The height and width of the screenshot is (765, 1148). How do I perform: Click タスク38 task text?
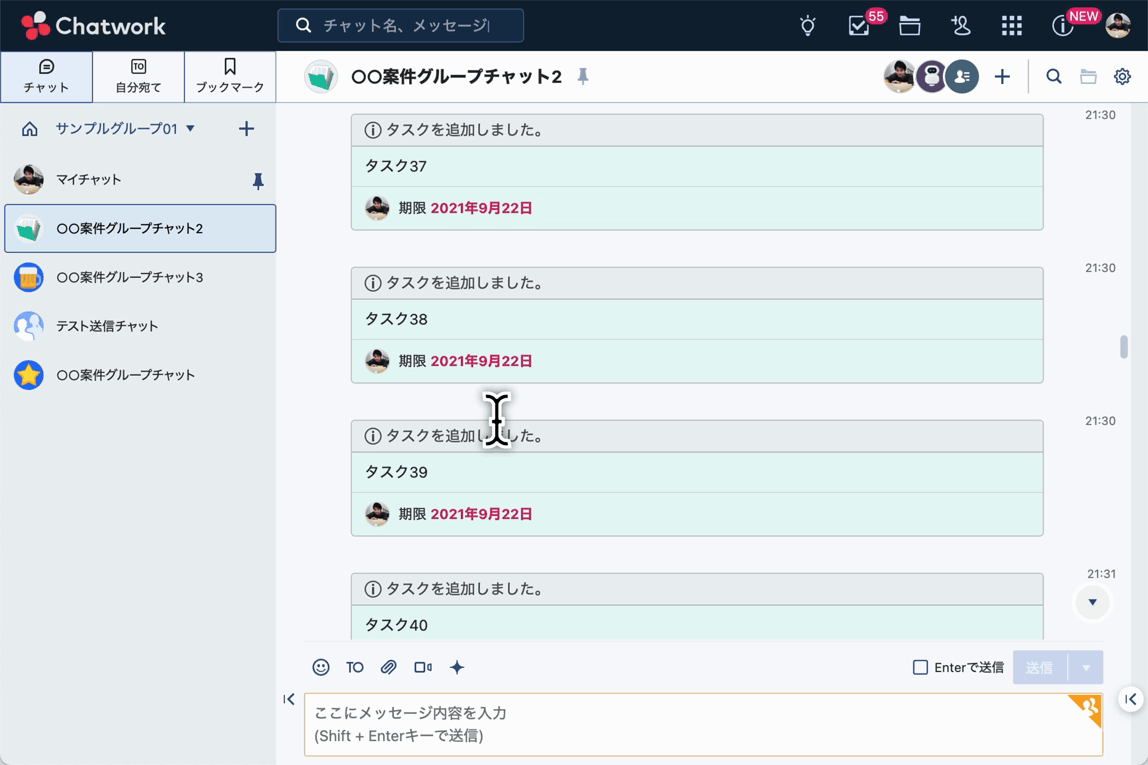(x=396, y=319)
